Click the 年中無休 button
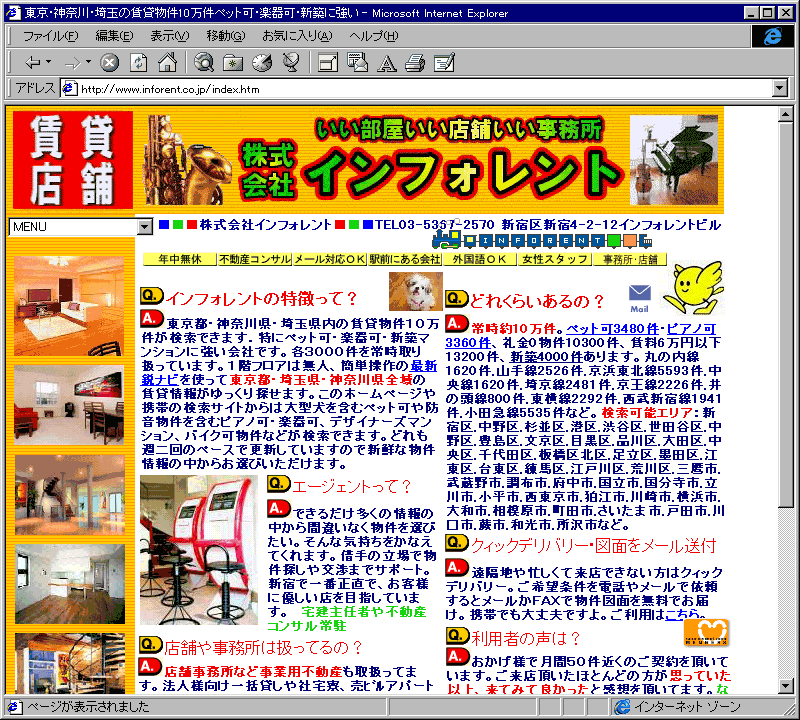Viewport: 800px width, 720px height. pos(180,259)
